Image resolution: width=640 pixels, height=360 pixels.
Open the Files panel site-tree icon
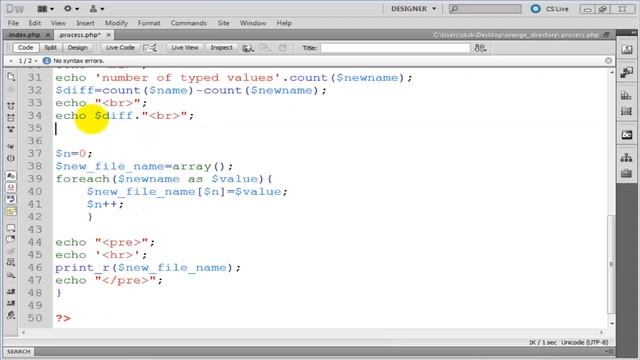click(x=627, y=157)
